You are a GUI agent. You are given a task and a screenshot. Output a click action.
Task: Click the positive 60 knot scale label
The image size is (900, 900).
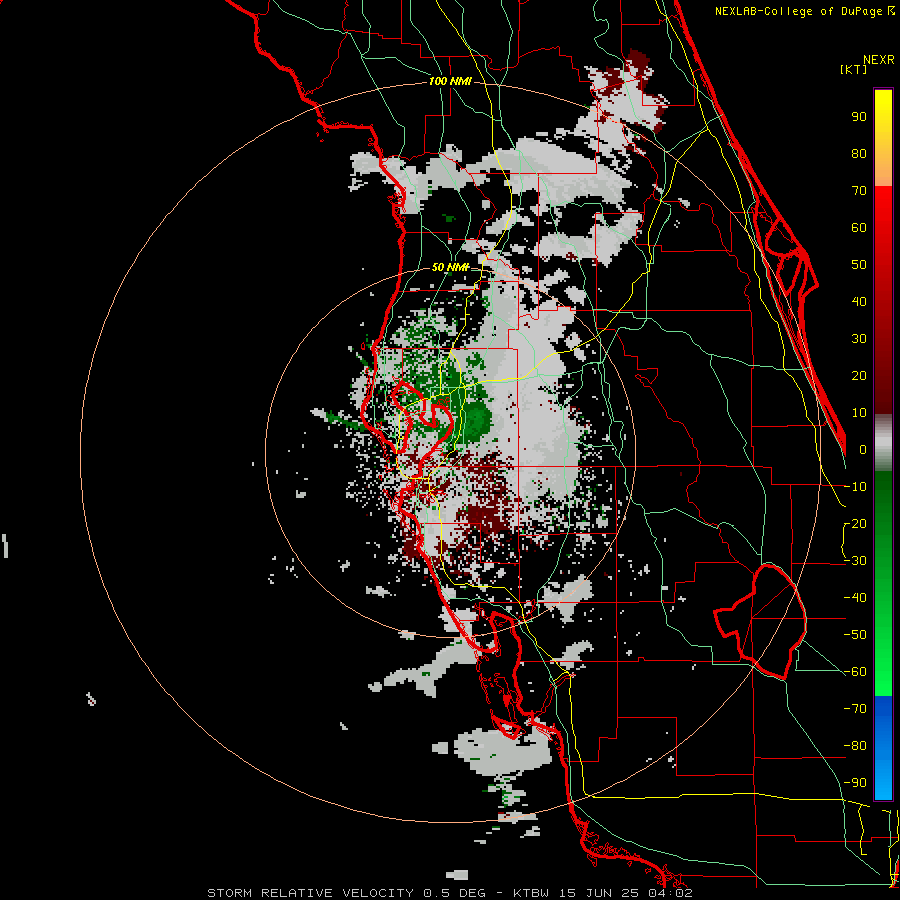pos(859,228)
